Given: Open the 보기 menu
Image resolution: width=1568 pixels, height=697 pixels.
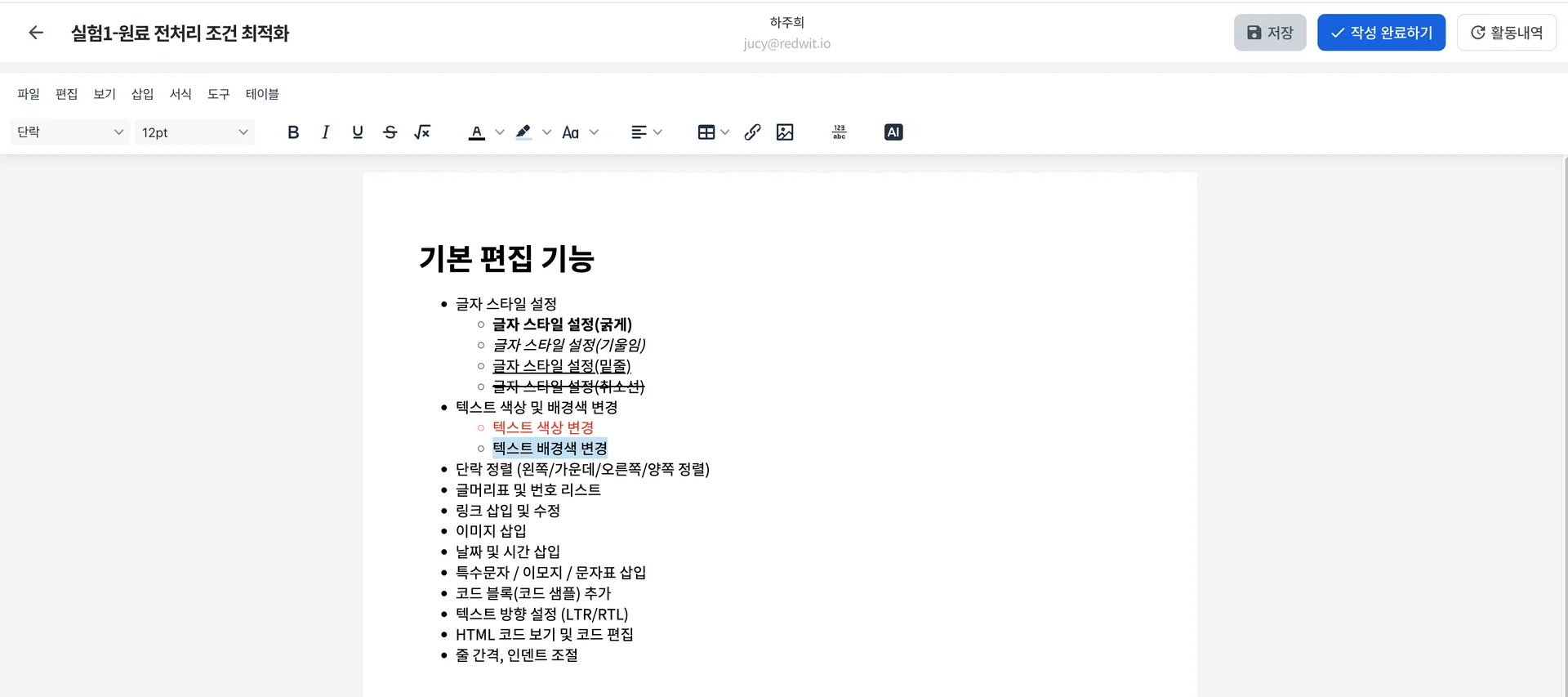Looking at the screenshot, I should [105, 94].
